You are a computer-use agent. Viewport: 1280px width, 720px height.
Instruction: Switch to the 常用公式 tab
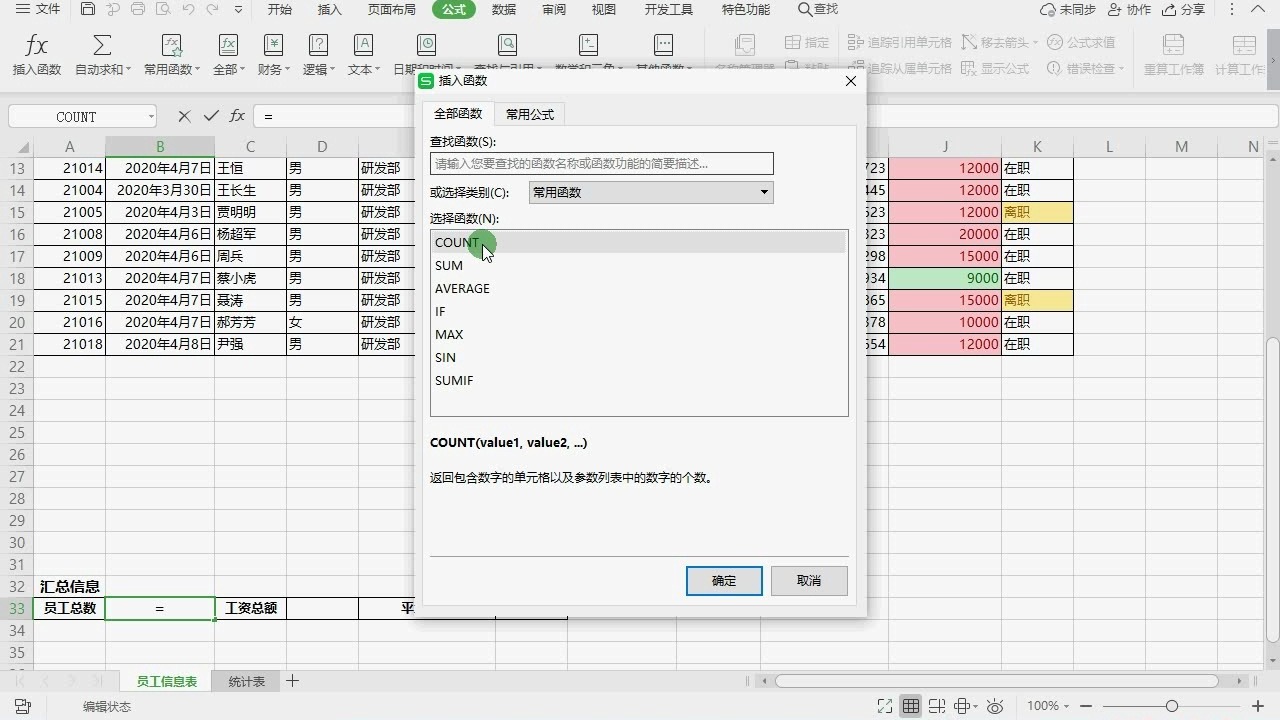(529, 114)
